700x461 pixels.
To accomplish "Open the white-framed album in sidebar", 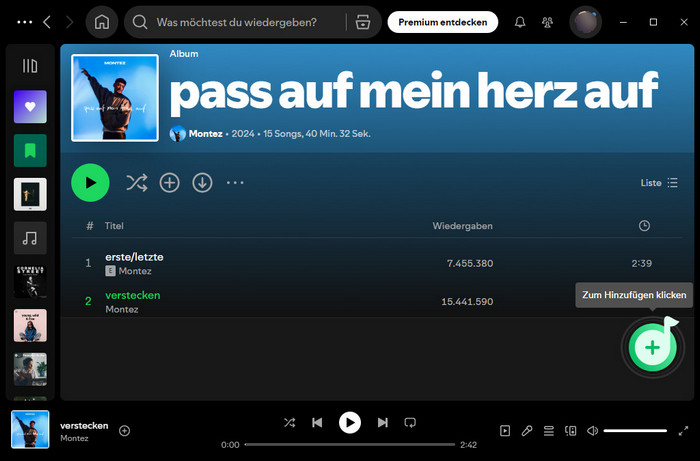I will [x=30, y=194].
